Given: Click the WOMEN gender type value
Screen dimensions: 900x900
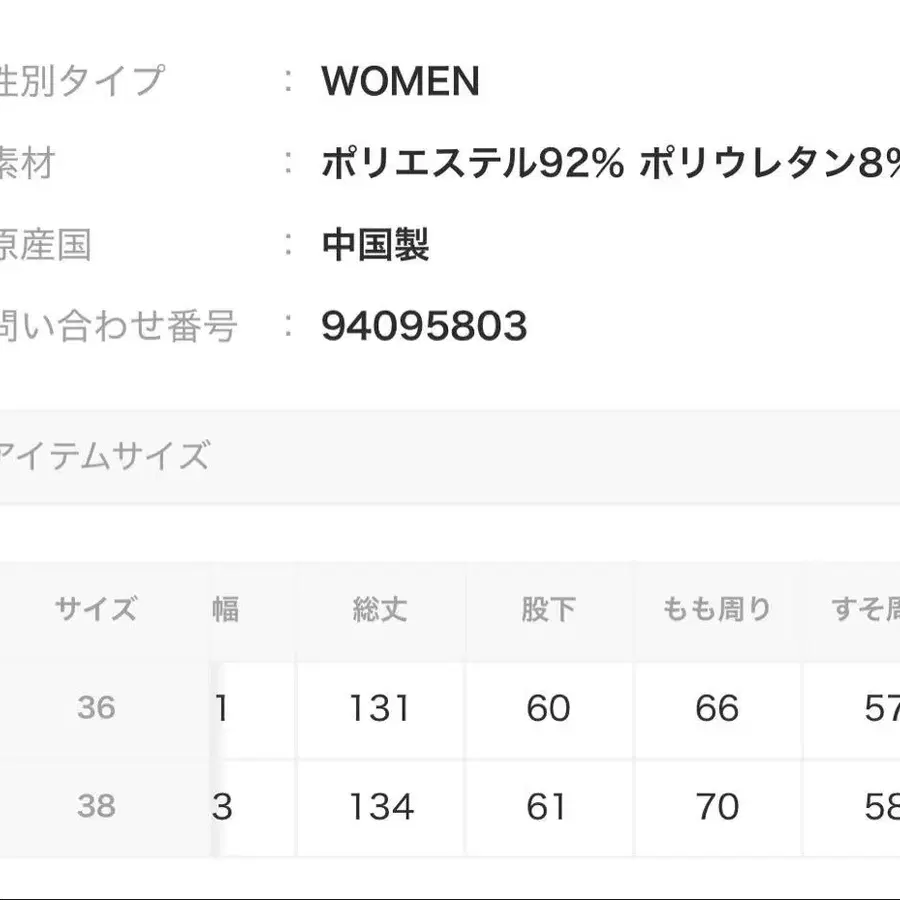Looking at the screenshot, I should [x=400, y=82].
